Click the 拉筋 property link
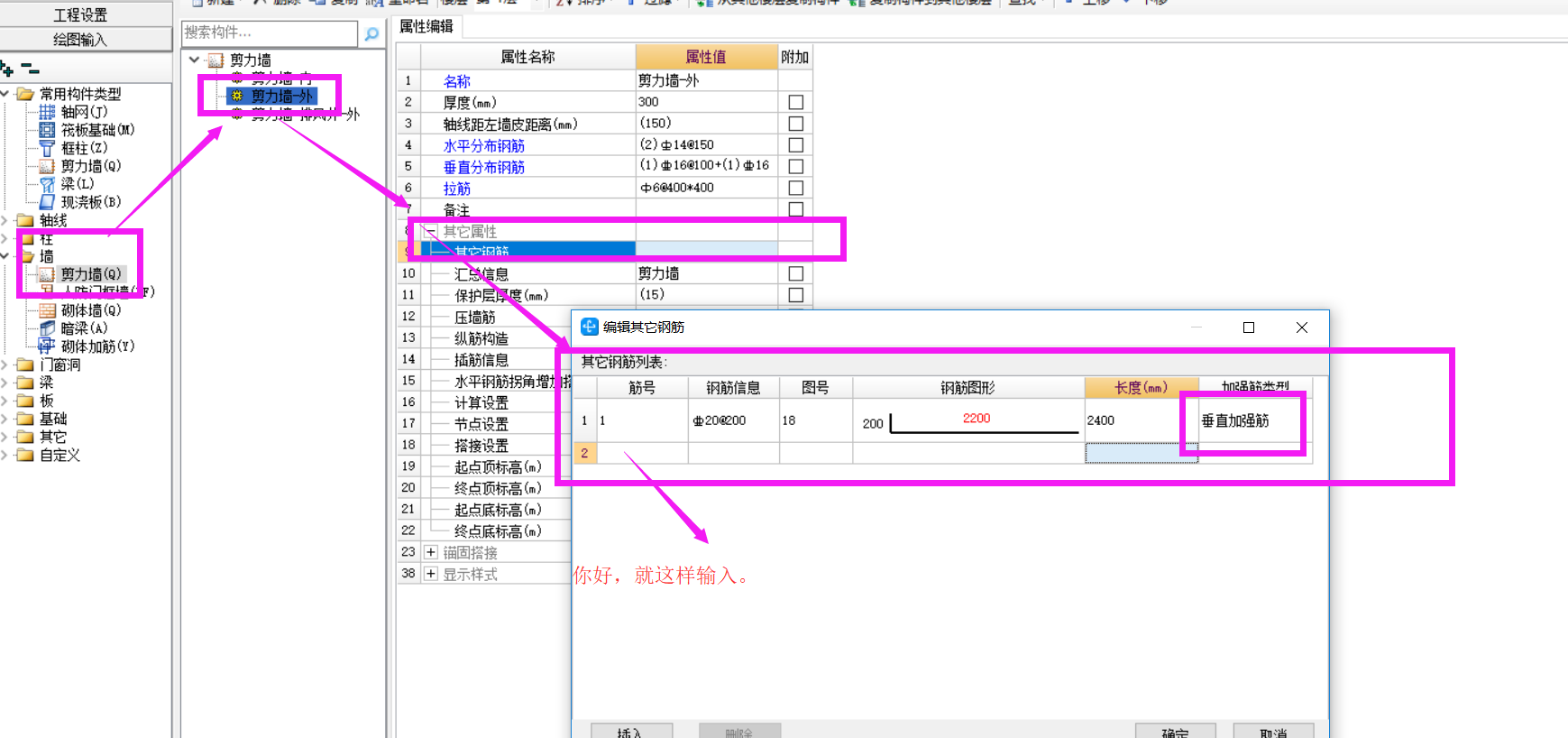 click(457, 189)
